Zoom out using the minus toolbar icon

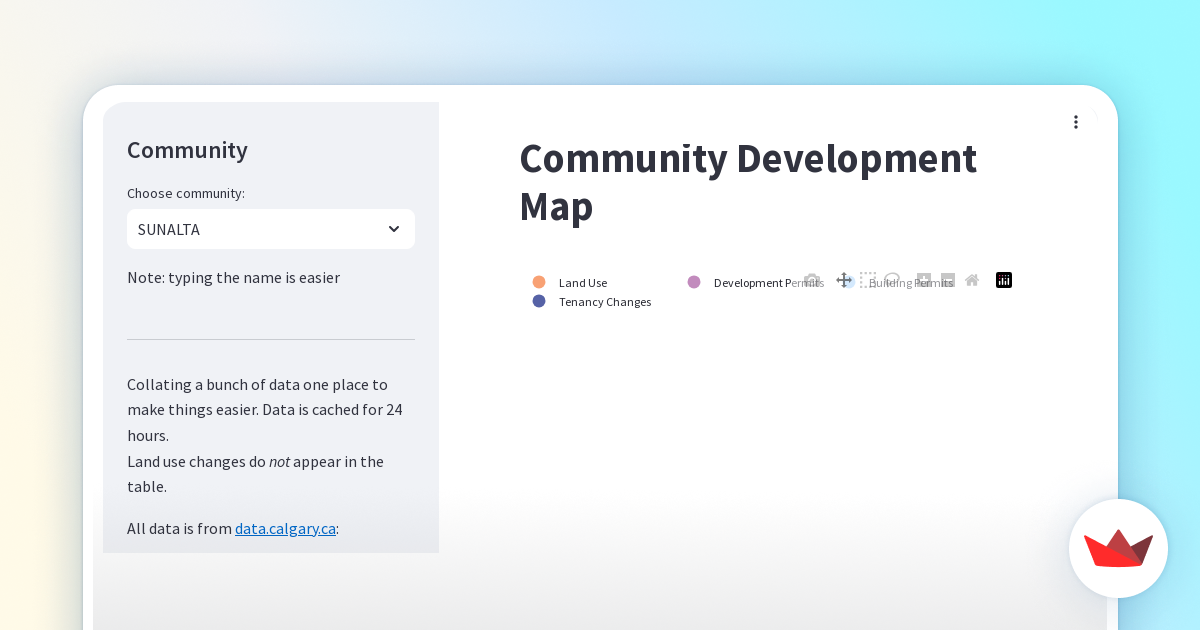pos(947,280)
